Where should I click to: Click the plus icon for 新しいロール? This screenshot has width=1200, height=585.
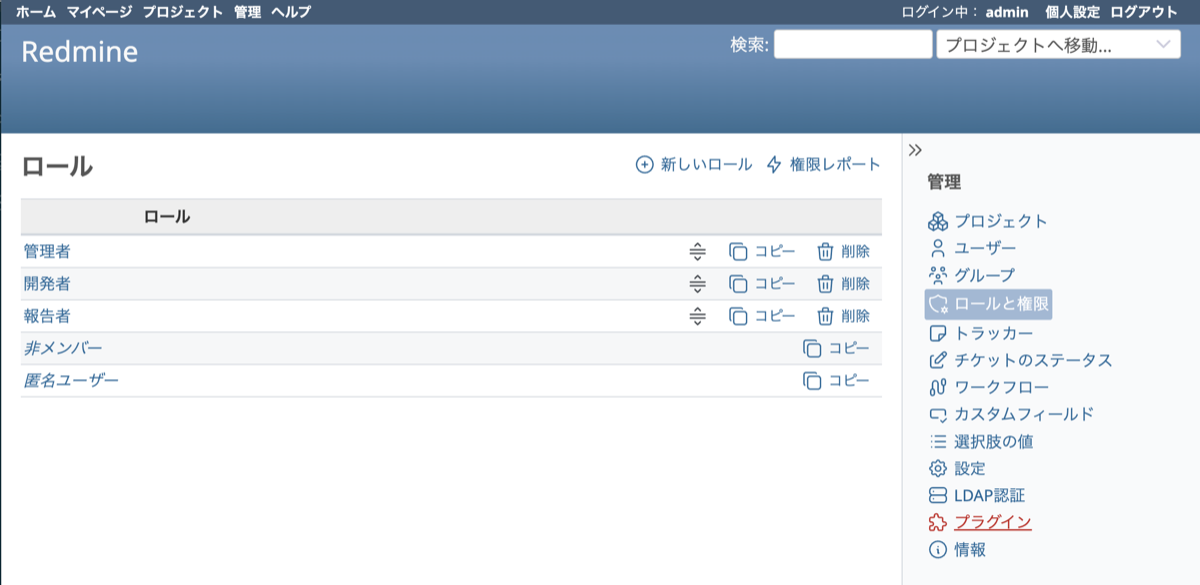(x=645, y=165)
